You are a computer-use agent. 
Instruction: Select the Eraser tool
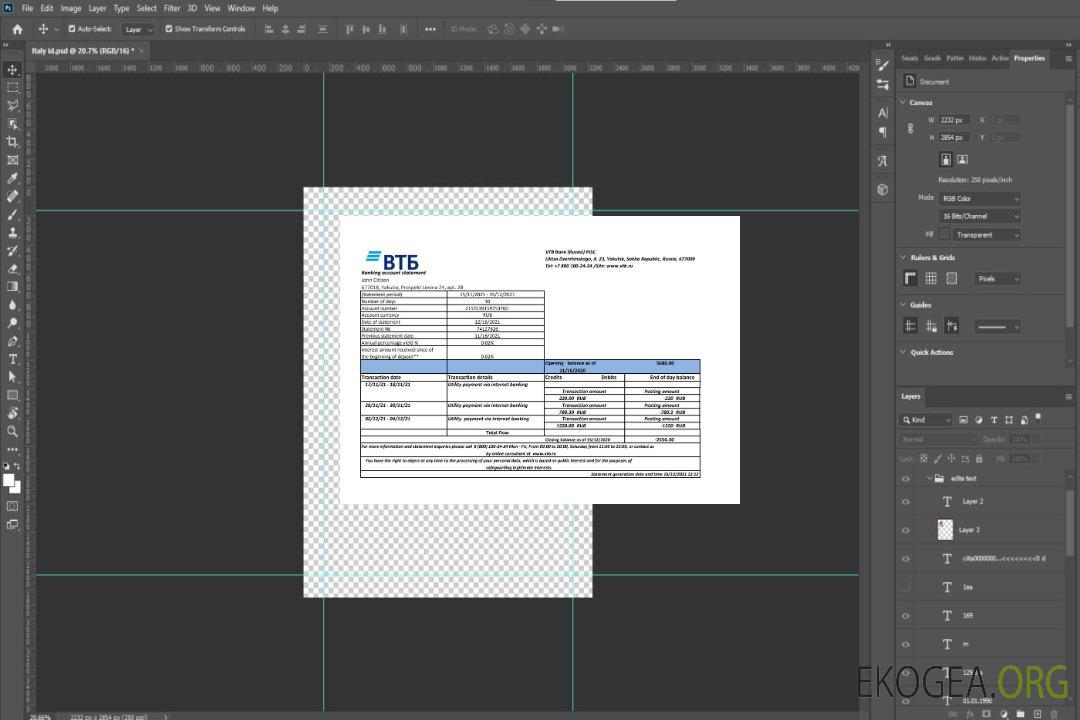(12, 269)
